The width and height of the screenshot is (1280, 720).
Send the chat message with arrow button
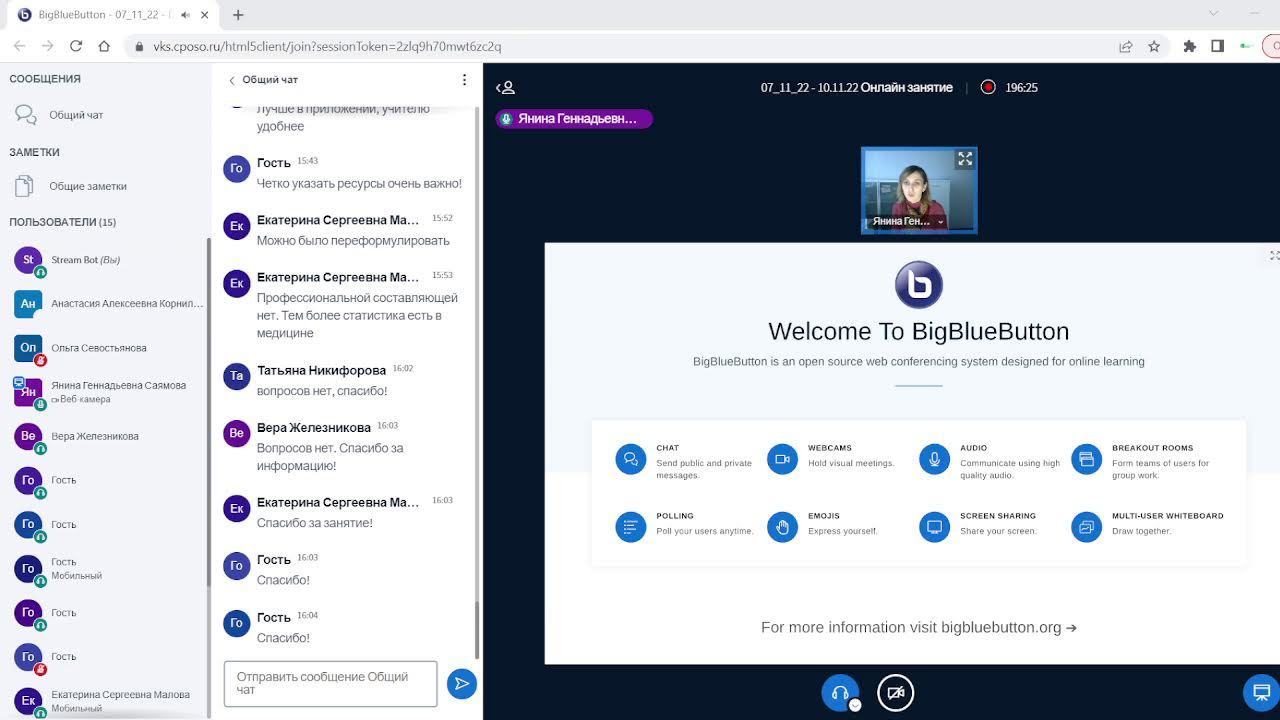tap(462, 684)
